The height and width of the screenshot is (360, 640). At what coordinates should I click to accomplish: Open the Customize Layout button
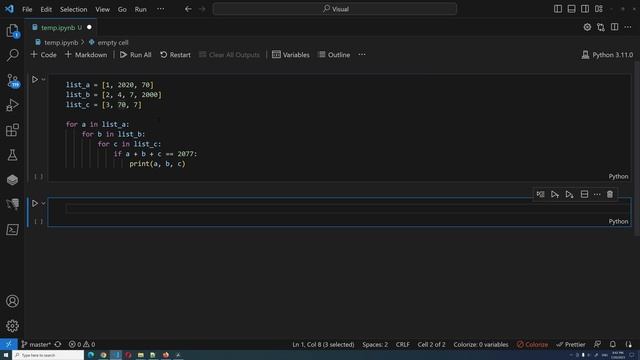pos(599,9)
